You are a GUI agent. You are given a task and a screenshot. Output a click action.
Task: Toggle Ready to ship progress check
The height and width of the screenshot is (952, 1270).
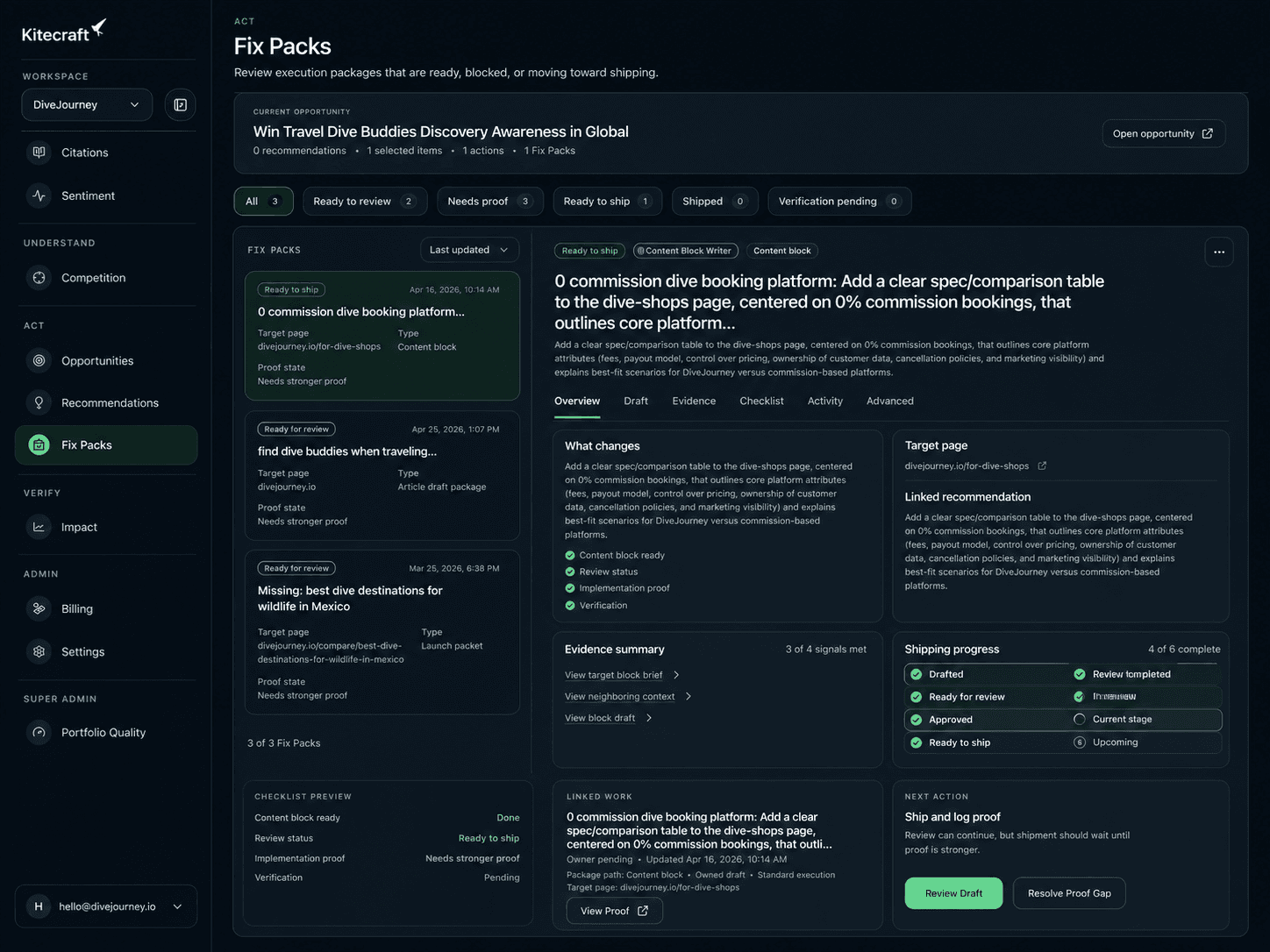[x=916, y=742]
